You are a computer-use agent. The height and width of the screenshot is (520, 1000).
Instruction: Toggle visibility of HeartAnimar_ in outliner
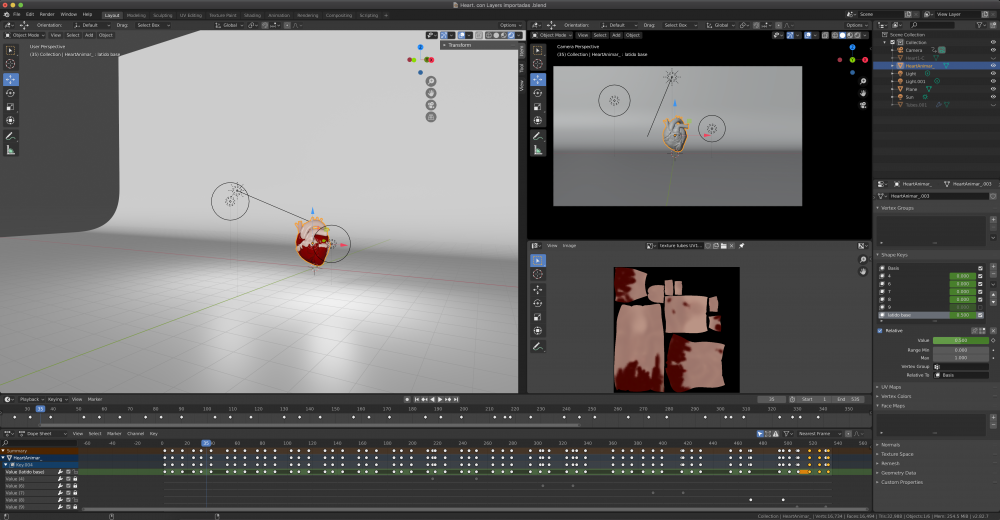point(993,66)
